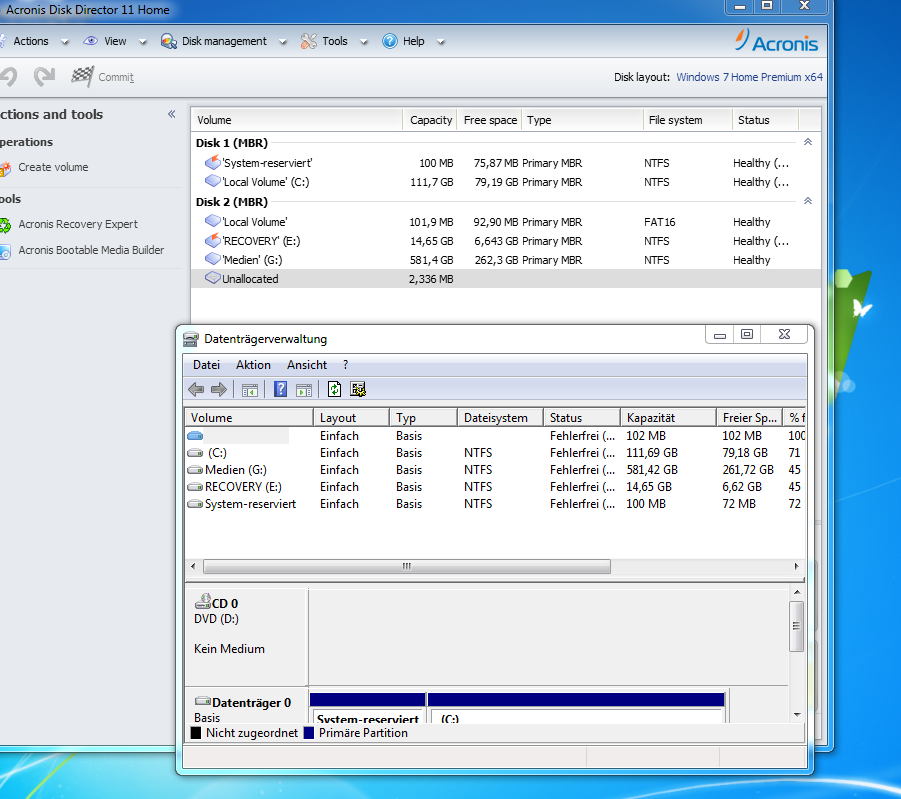
Task: Click the vertical scrollbar down arrow in disk pane
Action: (x=796, y=715)
